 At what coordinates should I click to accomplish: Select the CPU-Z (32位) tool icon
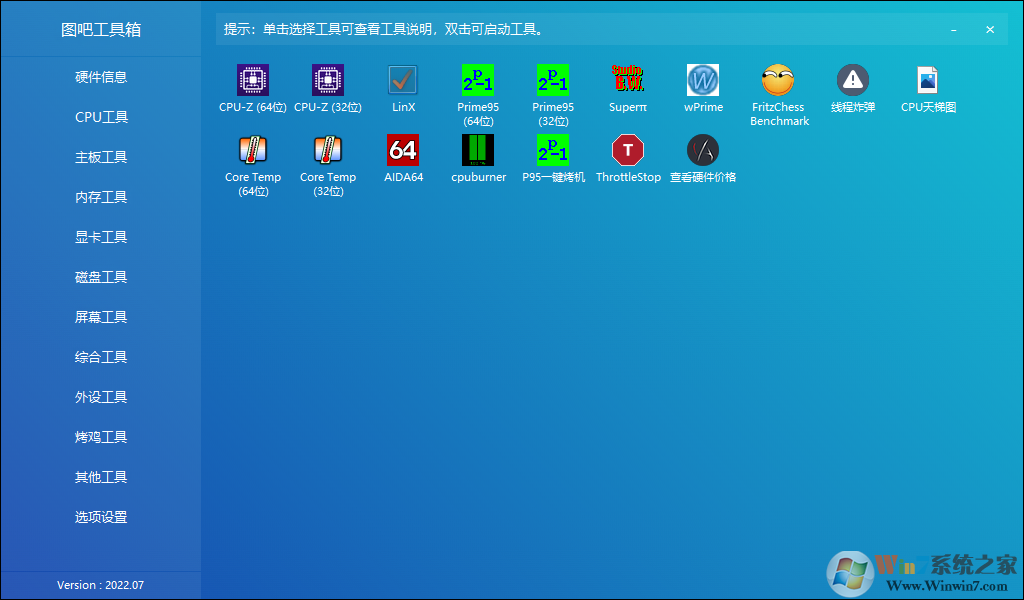328,80
